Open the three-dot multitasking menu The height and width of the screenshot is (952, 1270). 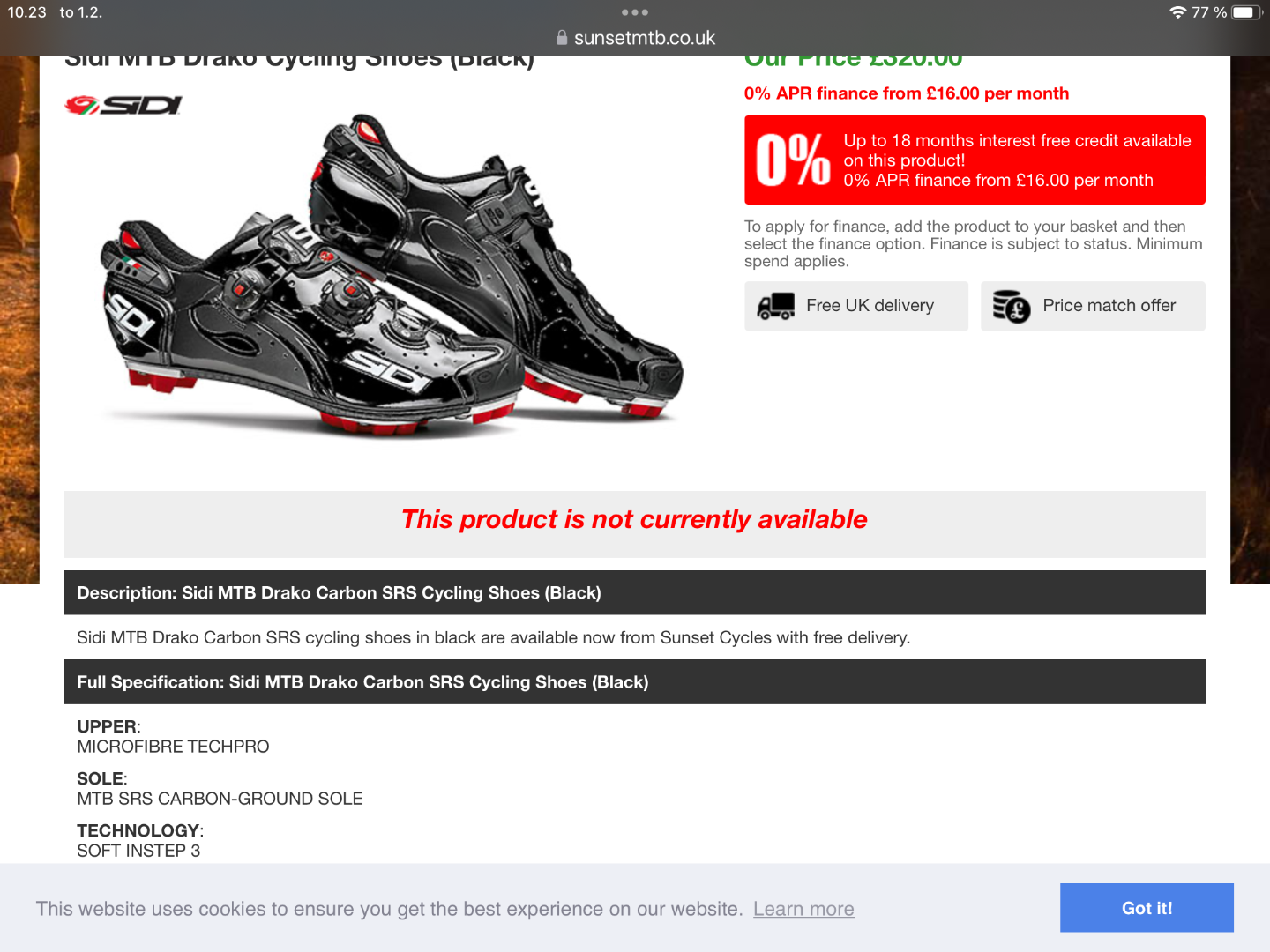[635, 12]
